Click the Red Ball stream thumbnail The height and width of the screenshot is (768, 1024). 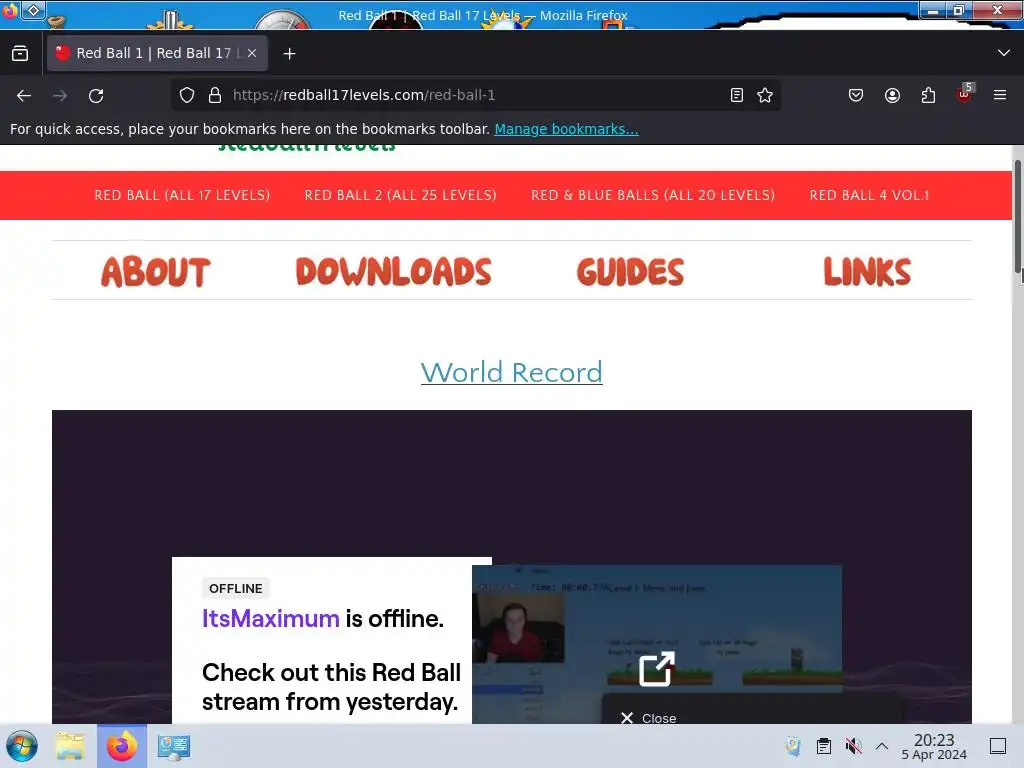[x=657, y=644]
